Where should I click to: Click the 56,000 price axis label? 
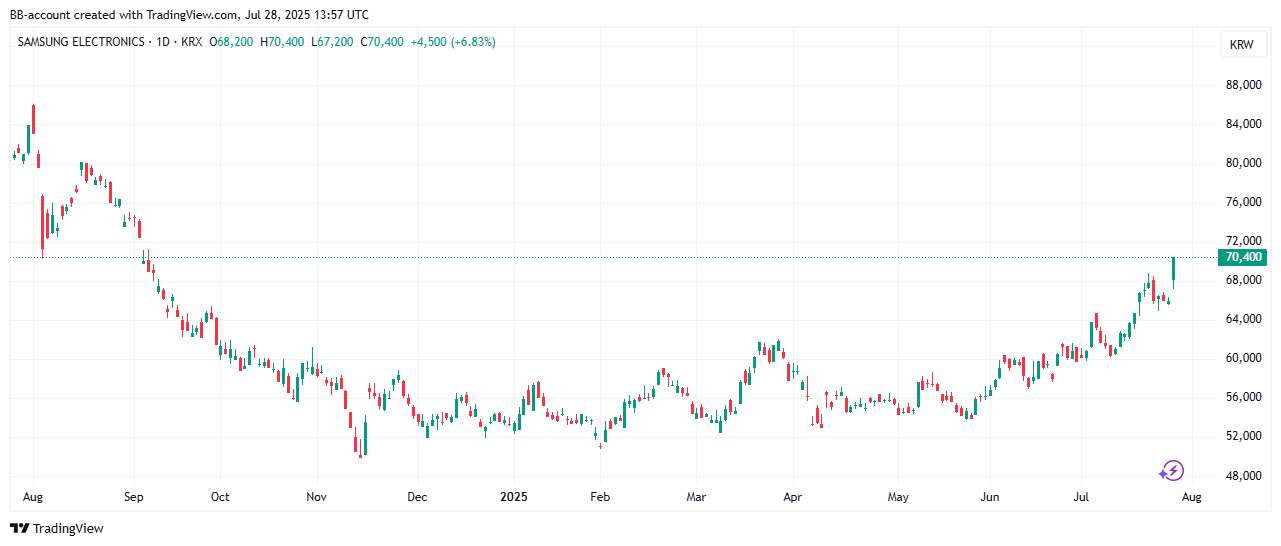[1243, 397]
